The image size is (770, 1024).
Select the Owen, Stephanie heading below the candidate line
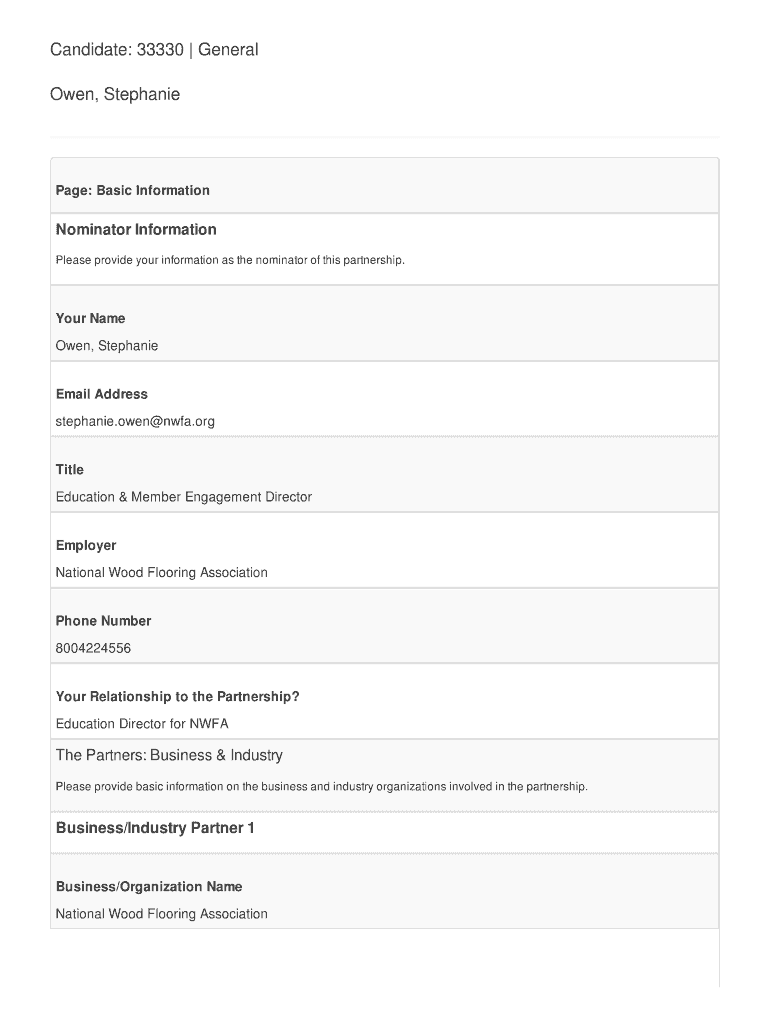click(x=115, y=95)
